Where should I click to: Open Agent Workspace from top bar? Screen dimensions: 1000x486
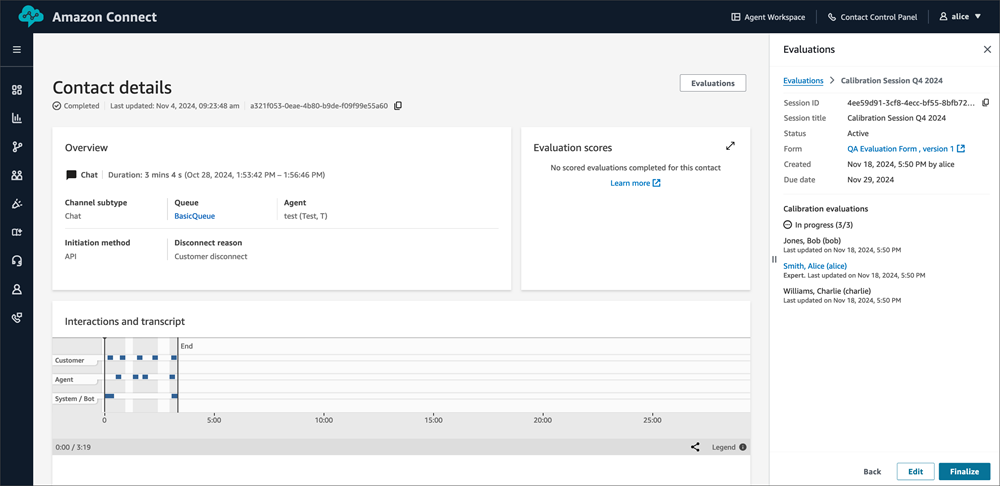coord(767,17)
